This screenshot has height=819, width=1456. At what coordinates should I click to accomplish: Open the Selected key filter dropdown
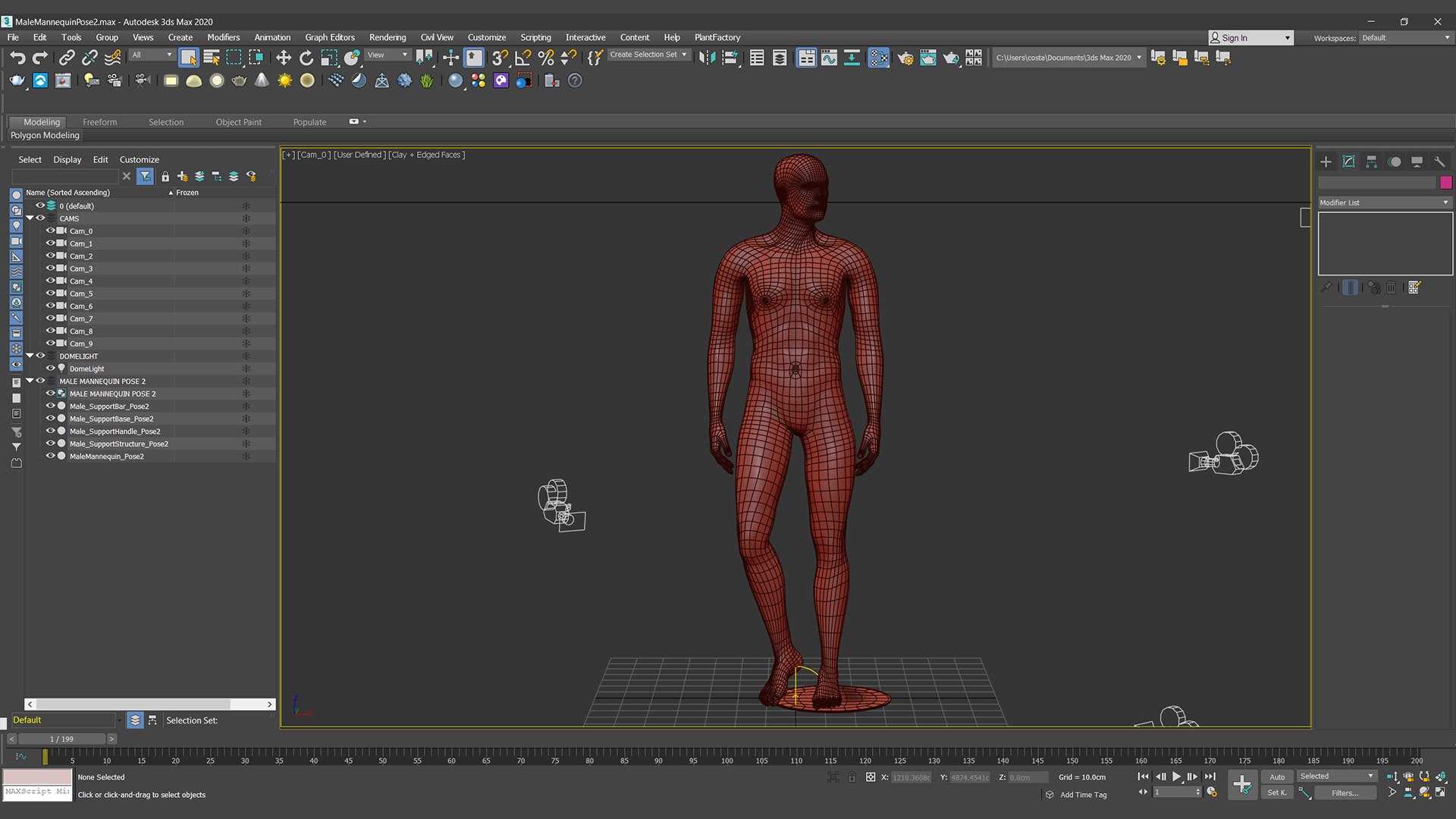pyautogui.click(x=1336, y=777)
